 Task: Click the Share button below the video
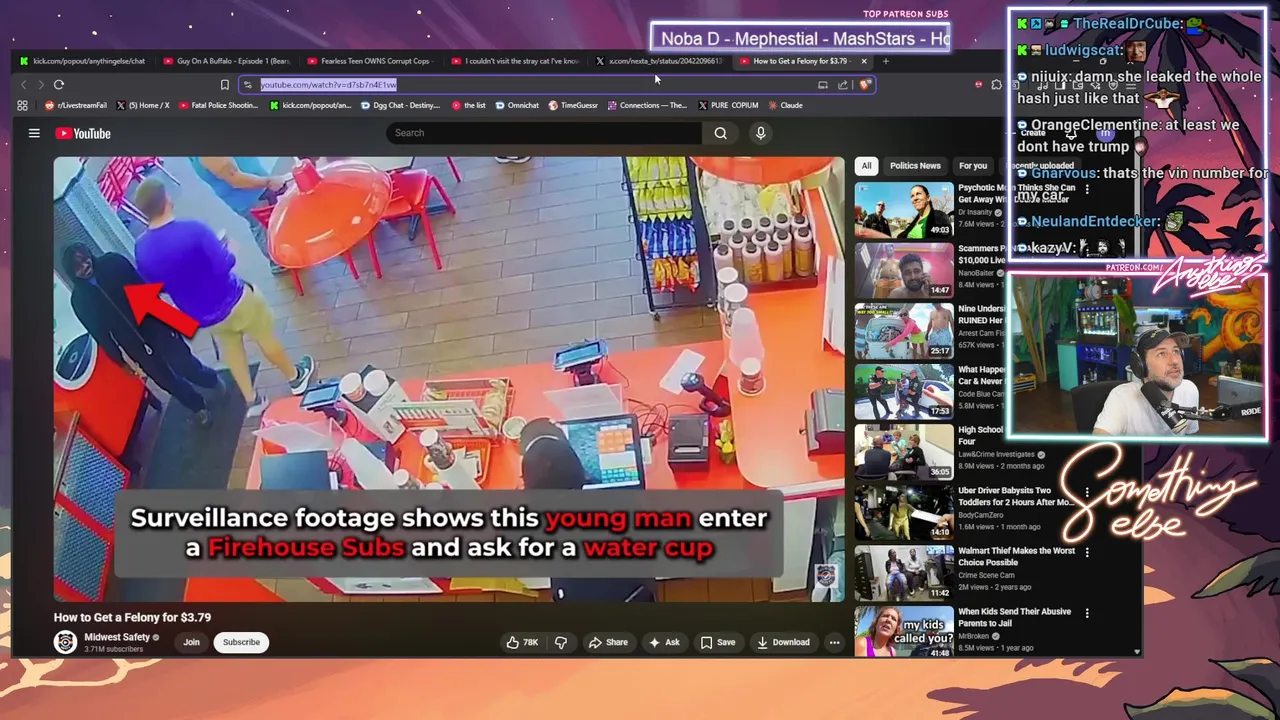[x=608, y=642]
